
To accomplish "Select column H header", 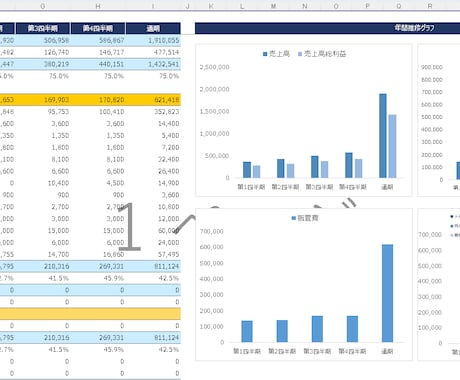I will tap(98, 6).
